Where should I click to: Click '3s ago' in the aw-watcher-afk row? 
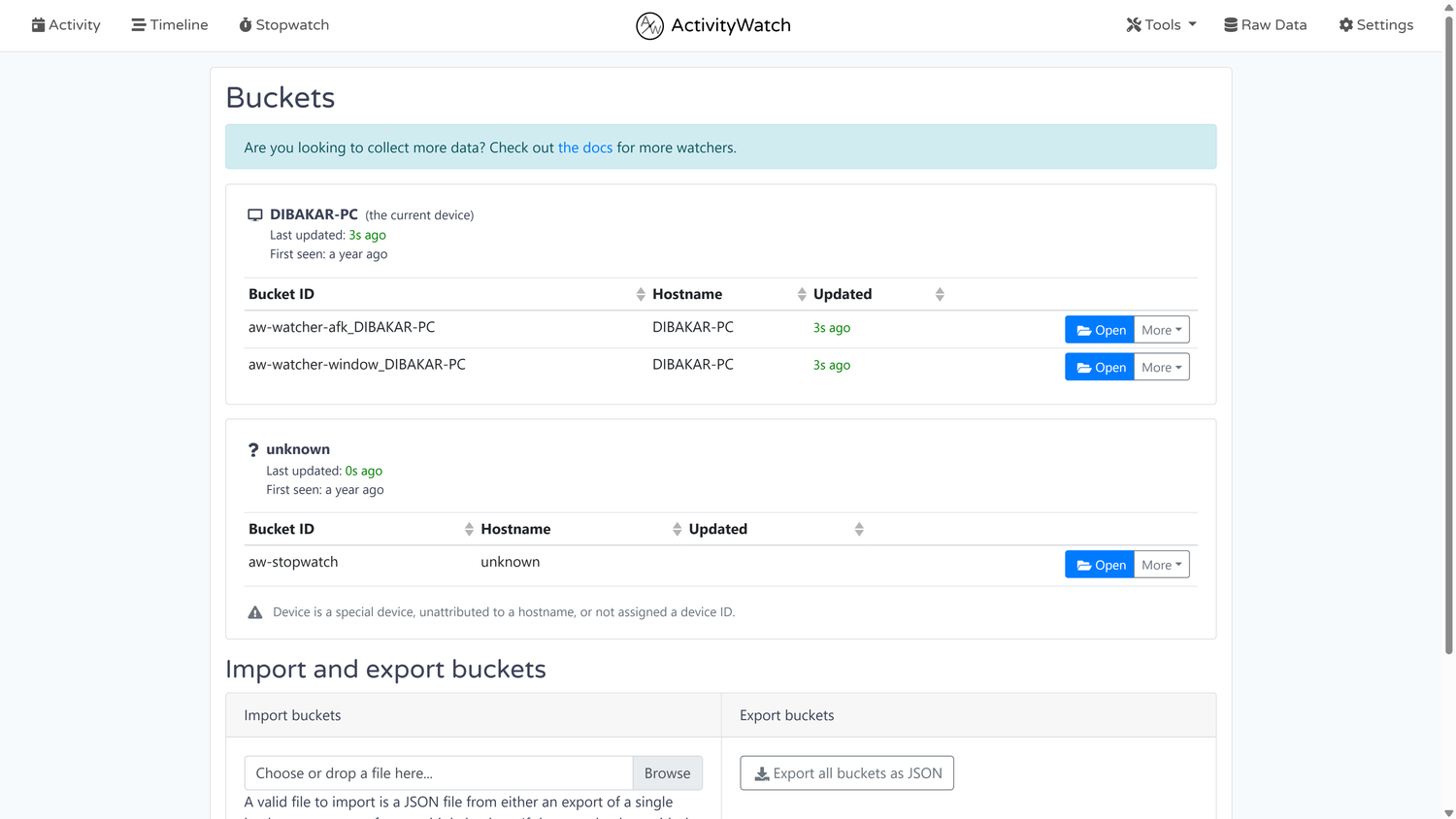tap(832, 328)
